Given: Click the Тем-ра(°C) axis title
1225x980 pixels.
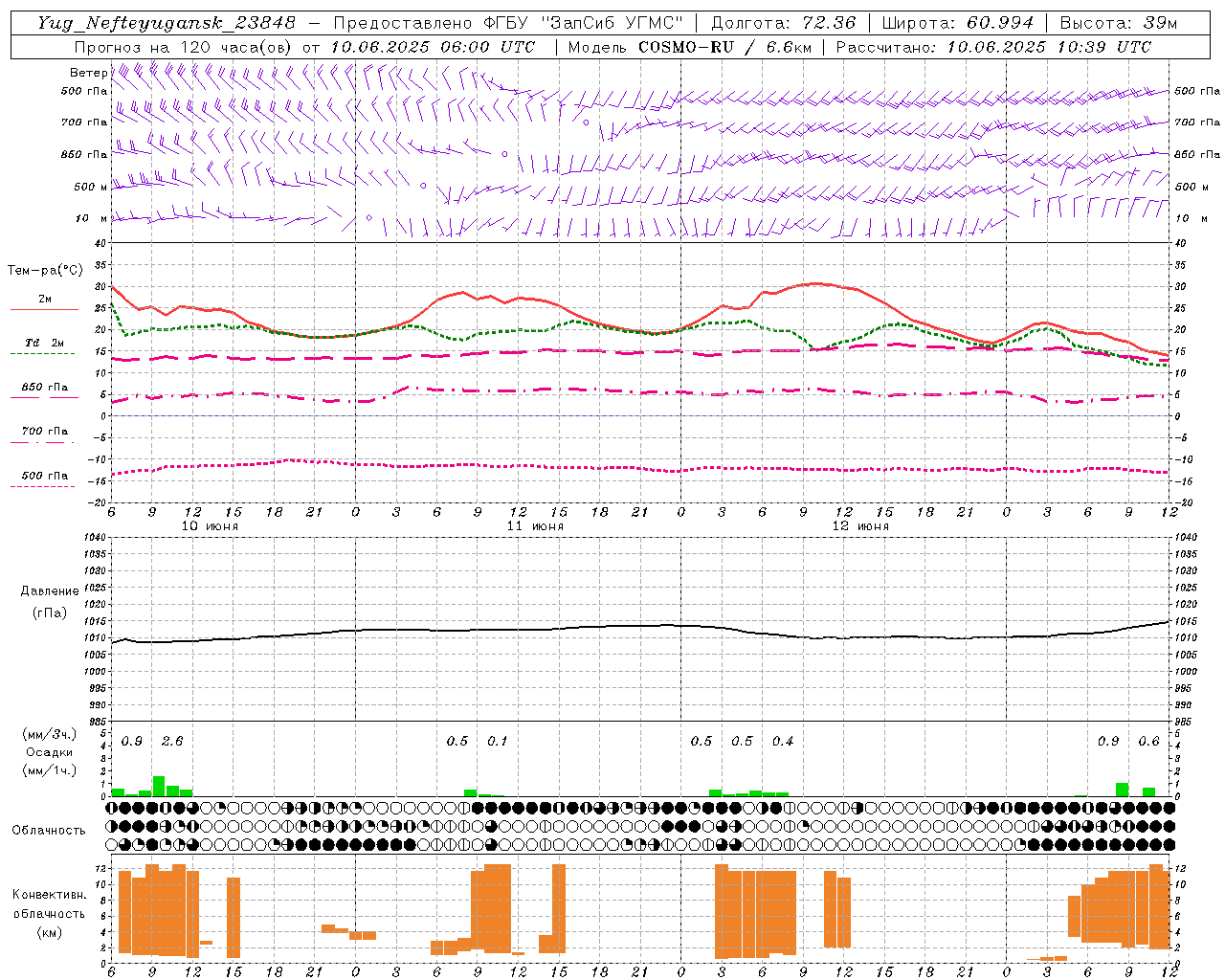Looking at the screenshot, I should [x=45, y=271].
